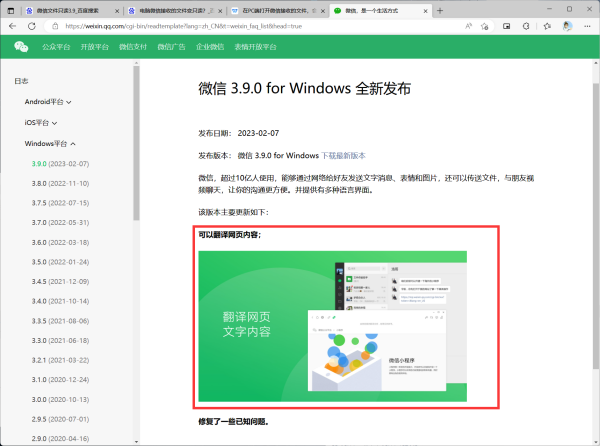Screen dimensions: 600x446
Task: Refresh the page with the reload icon
Action: click(x=34, y=25)
